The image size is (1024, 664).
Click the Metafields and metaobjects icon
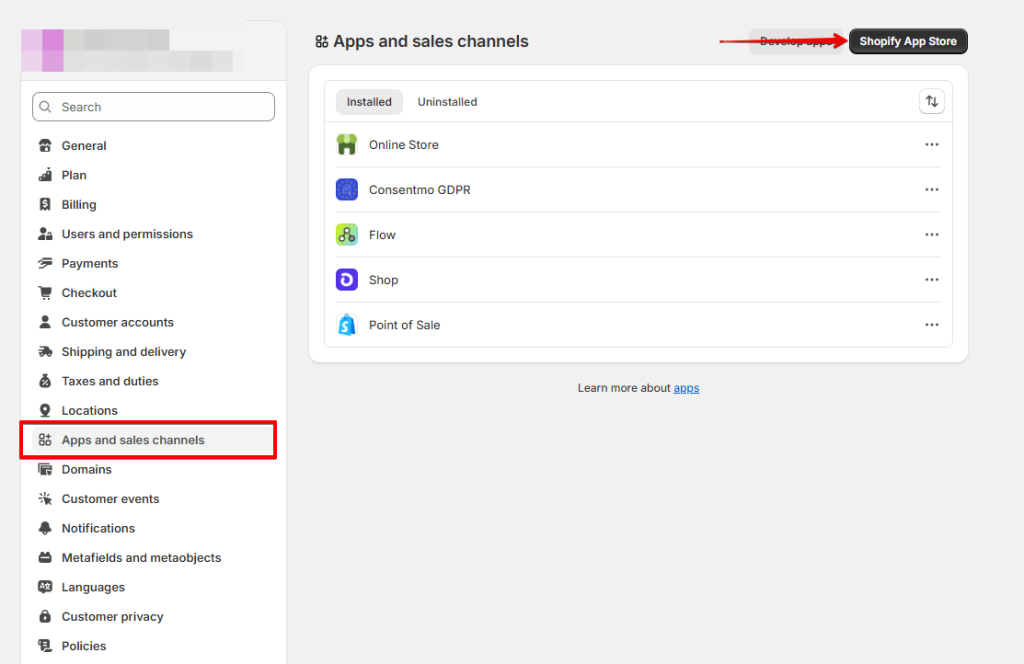45,557
